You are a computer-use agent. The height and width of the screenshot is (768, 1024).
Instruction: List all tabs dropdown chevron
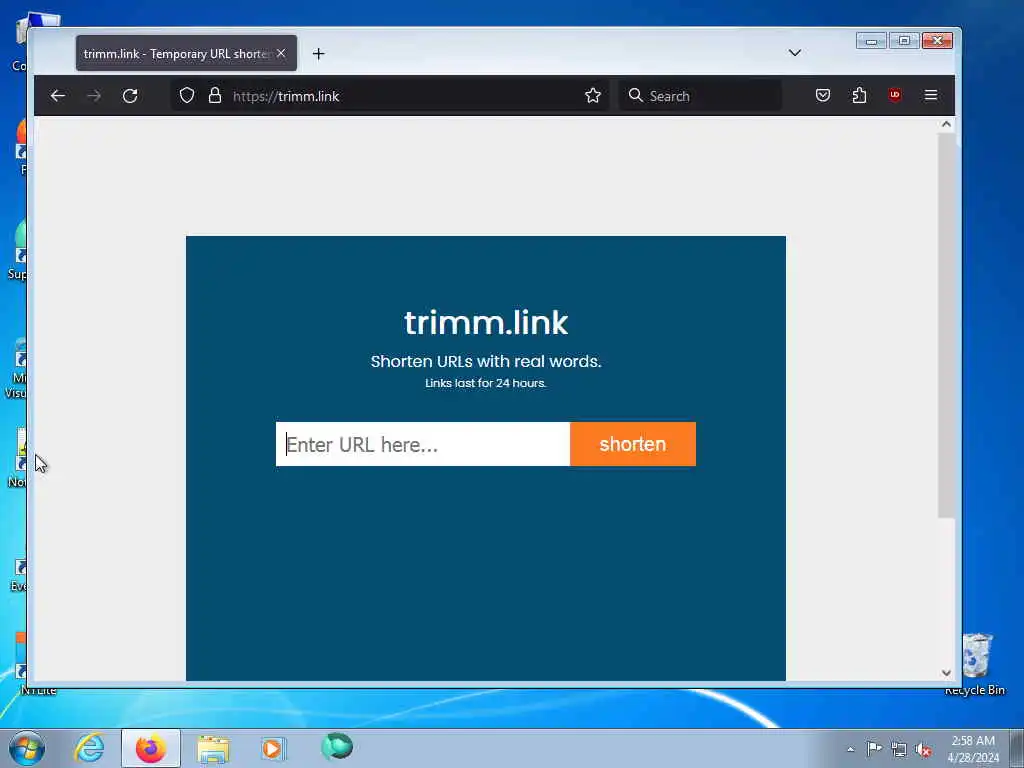pos(795,53)
